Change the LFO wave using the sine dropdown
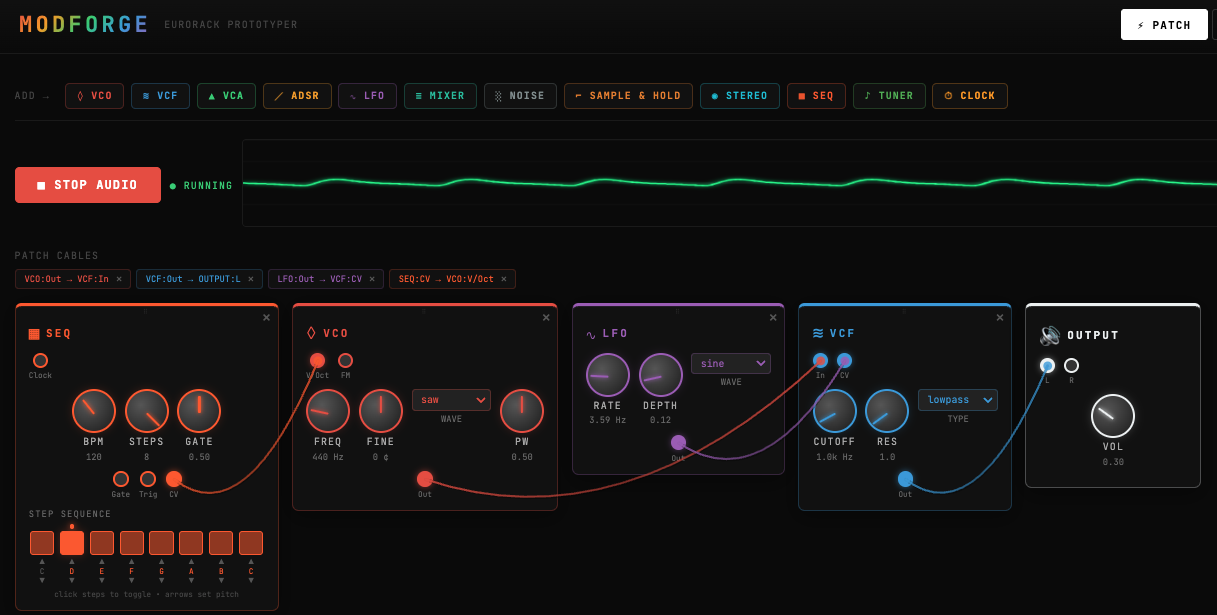The height and width of the screenshot is (615, 1217). pyautogui.click(x=730, y=363)
